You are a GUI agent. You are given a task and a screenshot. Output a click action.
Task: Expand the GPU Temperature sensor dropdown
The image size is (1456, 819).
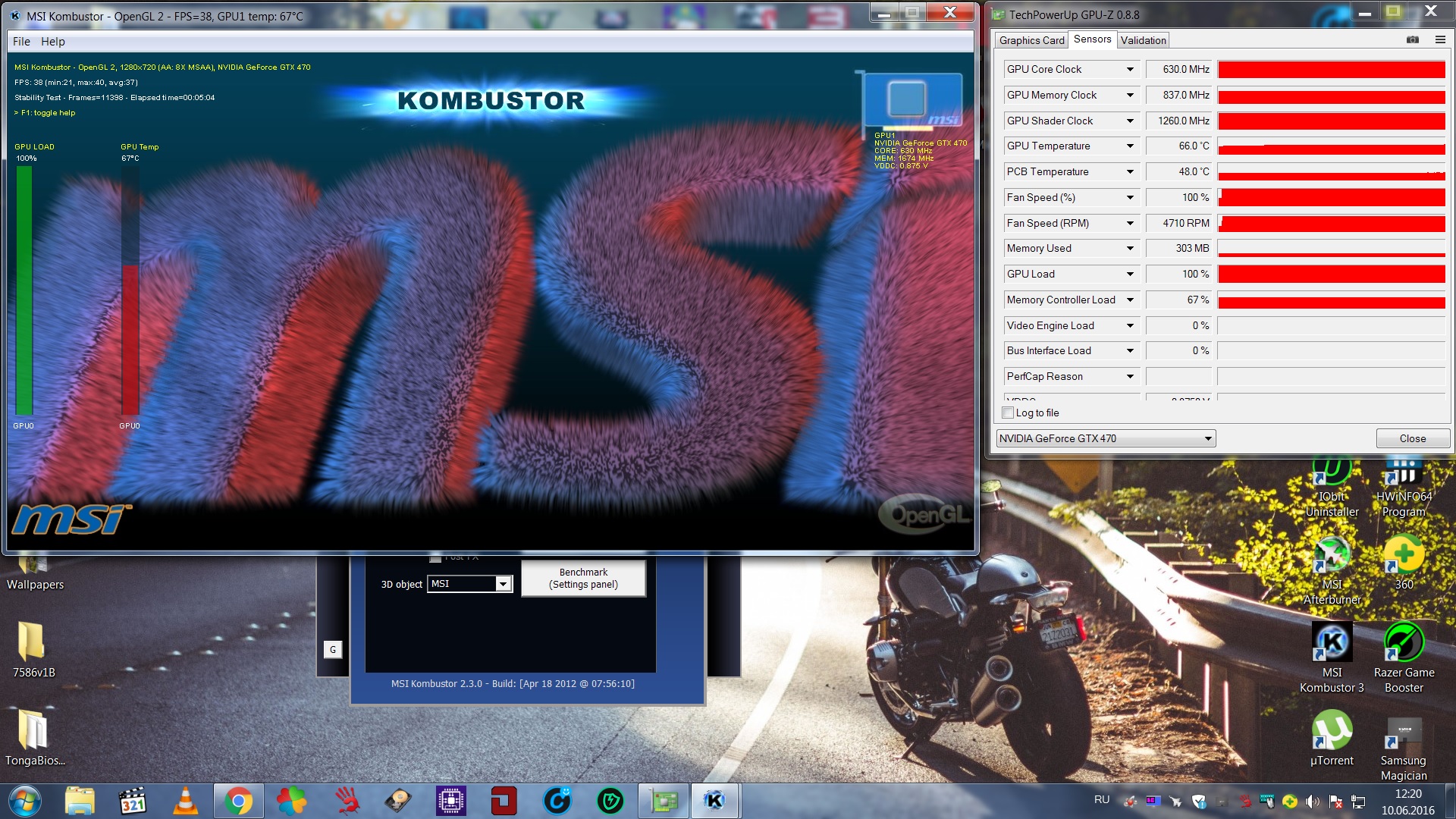click(1129, 146)
